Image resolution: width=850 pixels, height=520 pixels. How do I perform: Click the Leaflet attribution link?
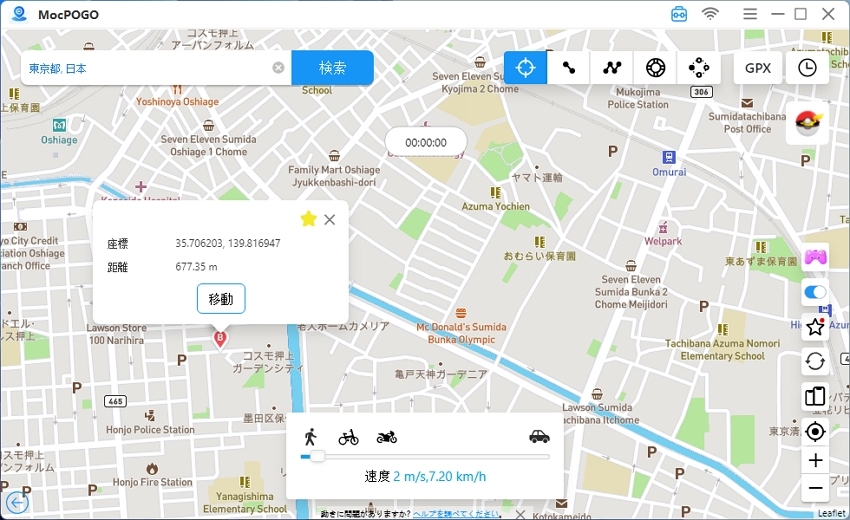tap(831, 513)
